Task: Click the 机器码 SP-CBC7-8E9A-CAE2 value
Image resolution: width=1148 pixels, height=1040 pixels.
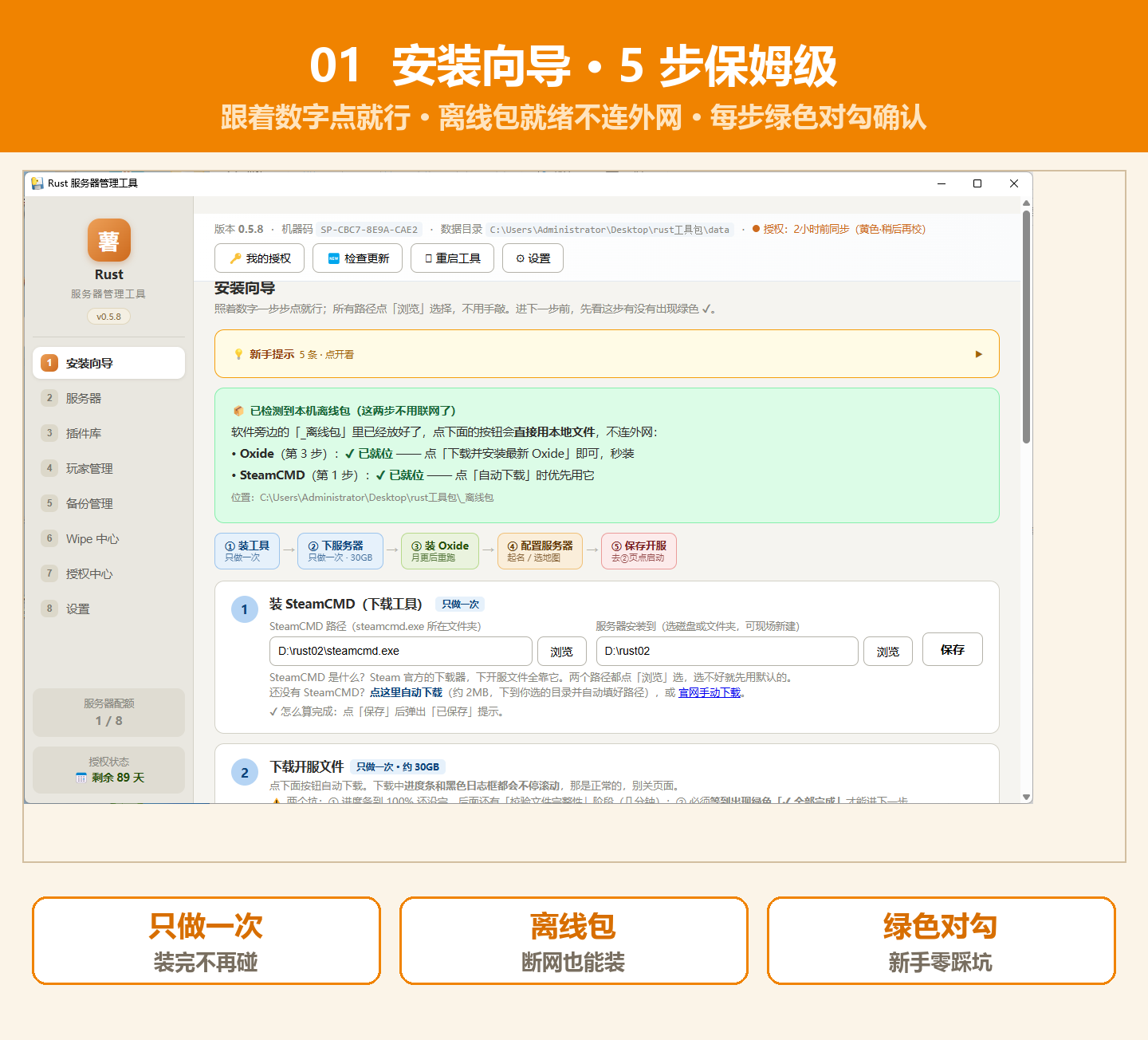Action: (x=369, y=230)
